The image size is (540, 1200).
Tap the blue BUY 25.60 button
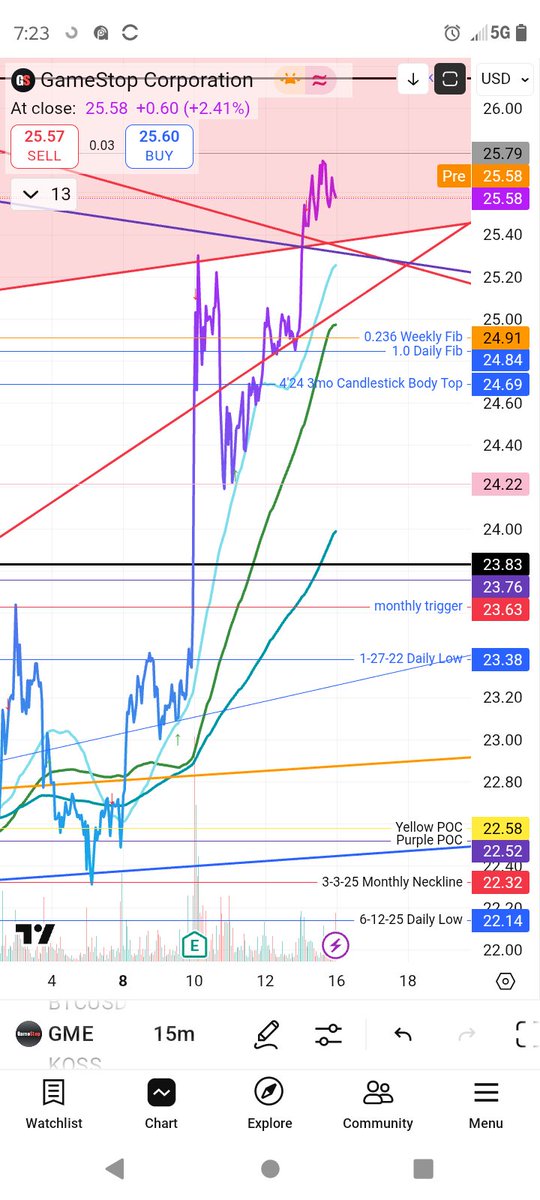click(x=159, y=146)
